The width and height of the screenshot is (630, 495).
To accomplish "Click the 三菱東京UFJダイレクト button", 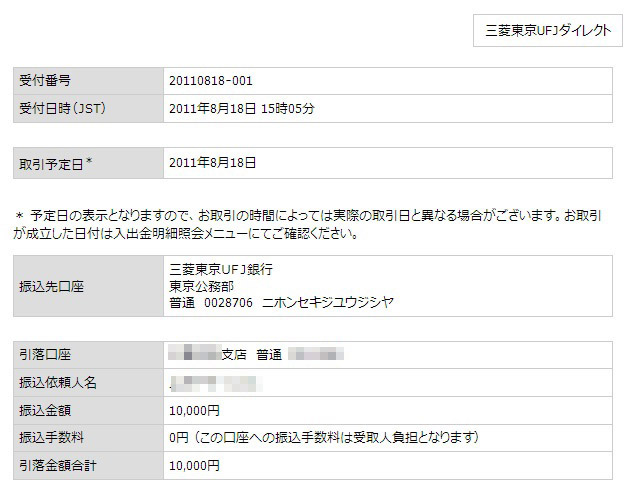I will (x=547, y=31).
